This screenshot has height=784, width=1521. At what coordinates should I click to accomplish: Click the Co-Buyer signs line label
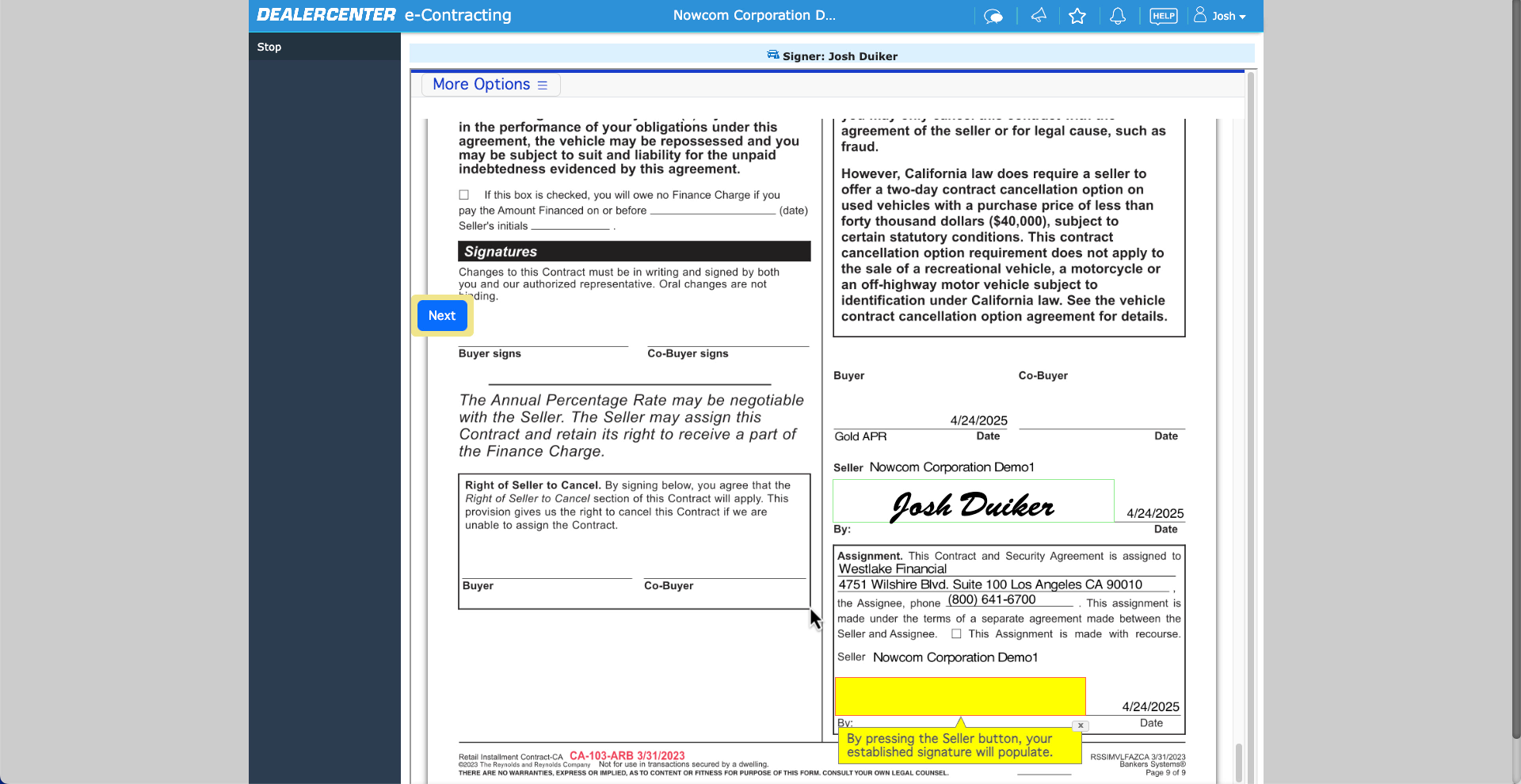(x=688, y=353)
